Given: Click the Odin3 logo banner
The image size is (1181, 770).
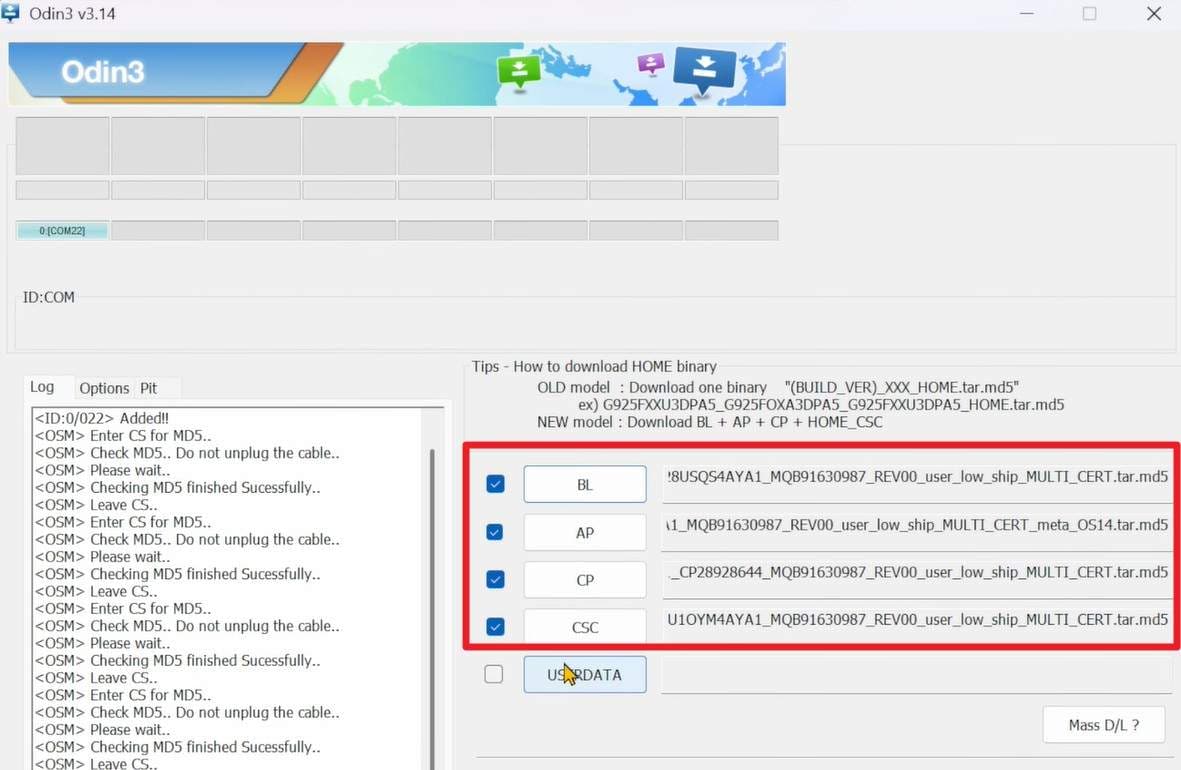Looking at the screenshot, I should coord(397,74).
